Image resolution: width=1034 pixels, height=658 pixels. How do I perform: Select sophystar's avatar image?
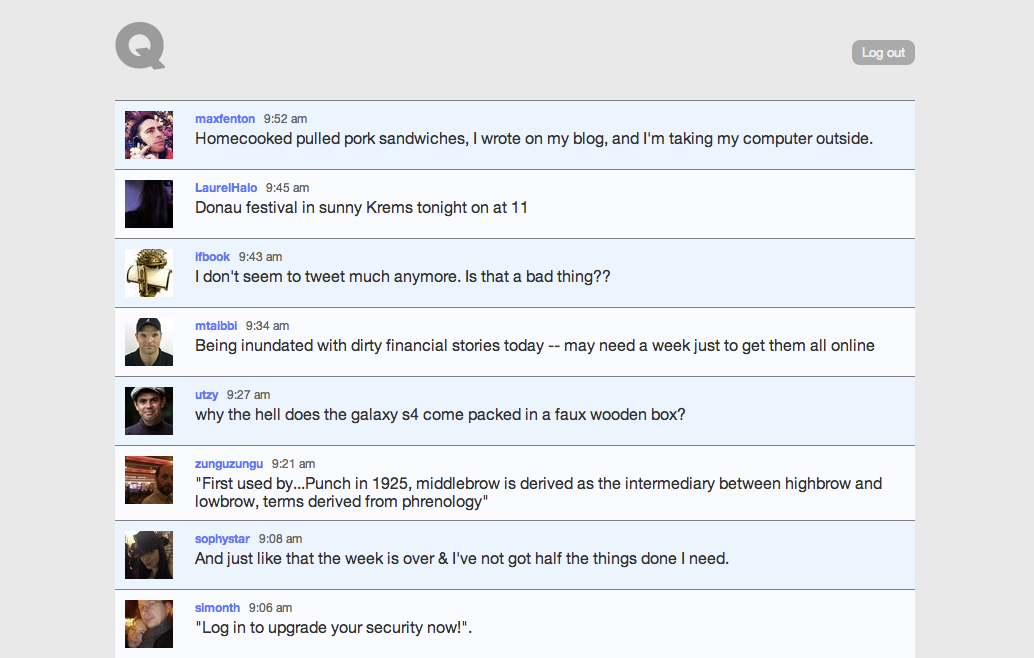point(149,555)
